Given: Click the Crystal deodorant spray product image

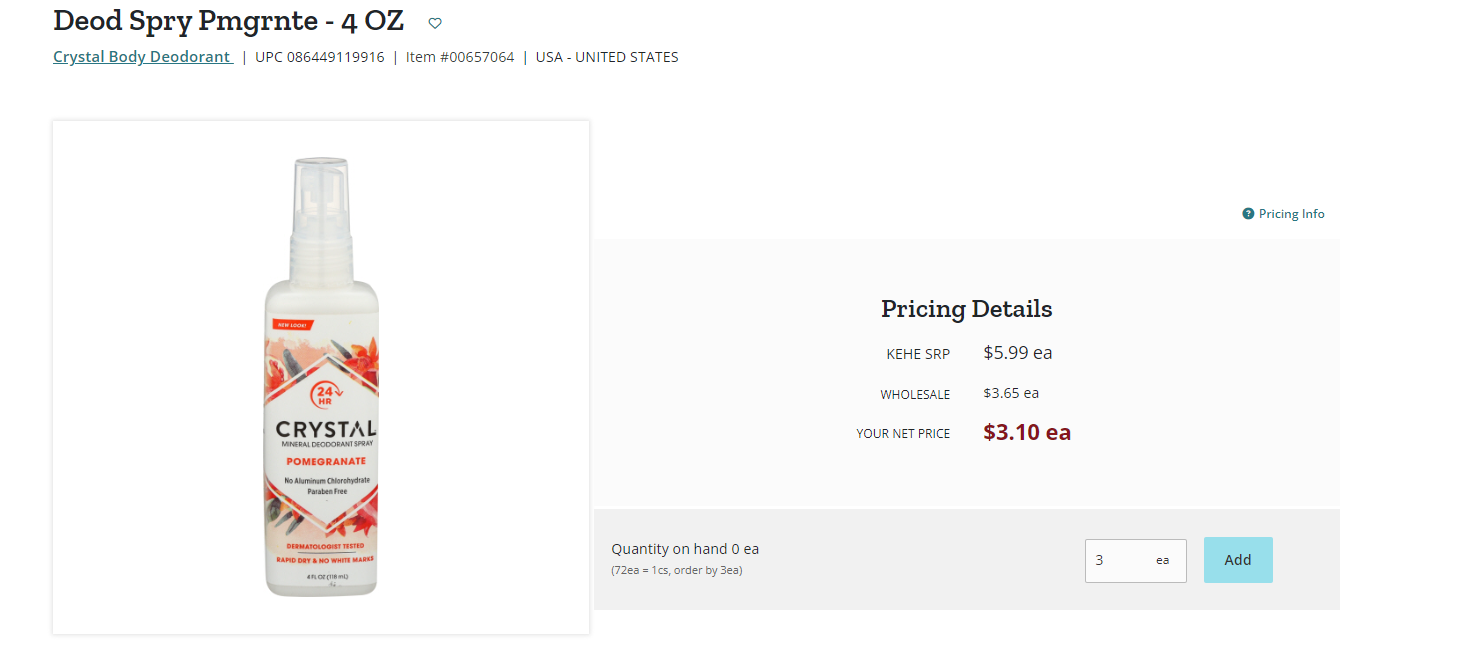Looking at the screenshot, I should [321, 377].
